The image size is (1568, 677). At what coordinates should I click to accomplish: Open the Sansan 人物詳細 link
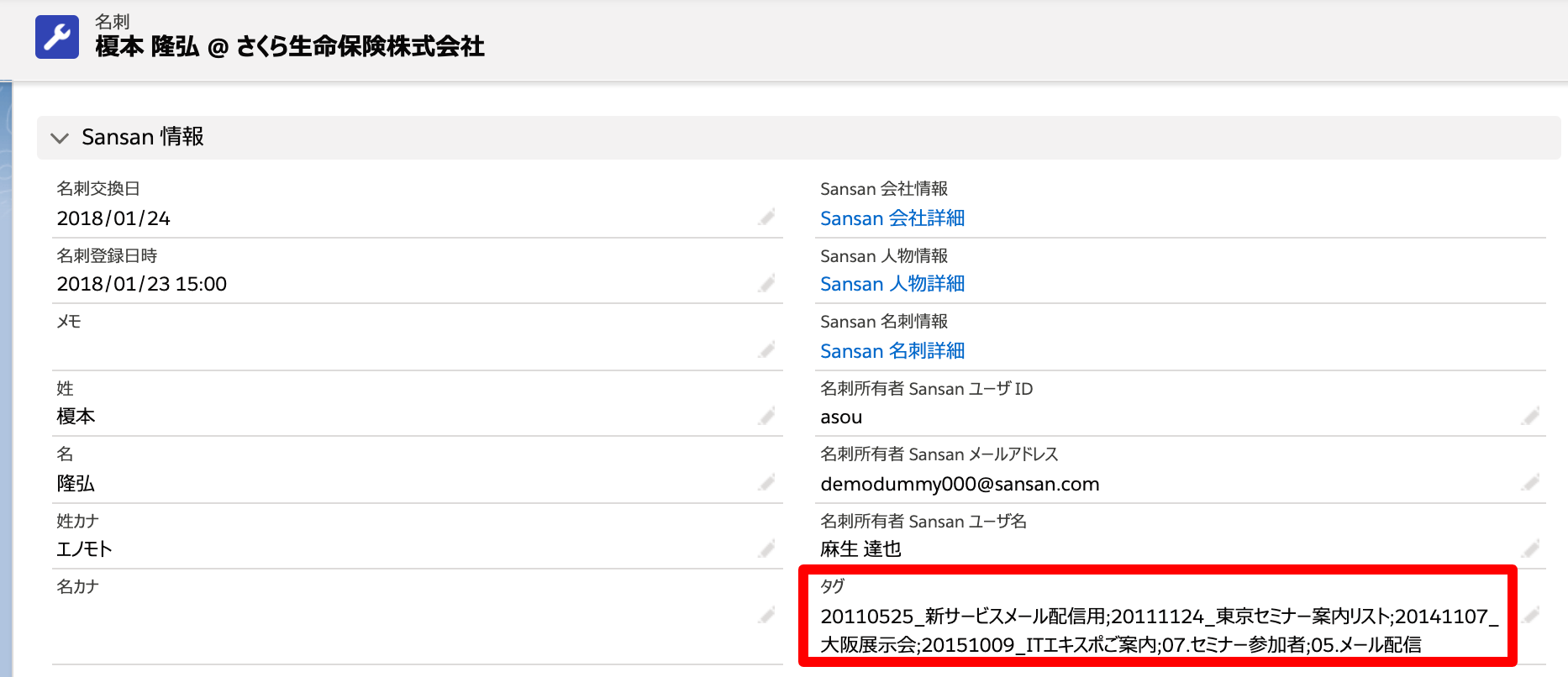coord(892,284)
